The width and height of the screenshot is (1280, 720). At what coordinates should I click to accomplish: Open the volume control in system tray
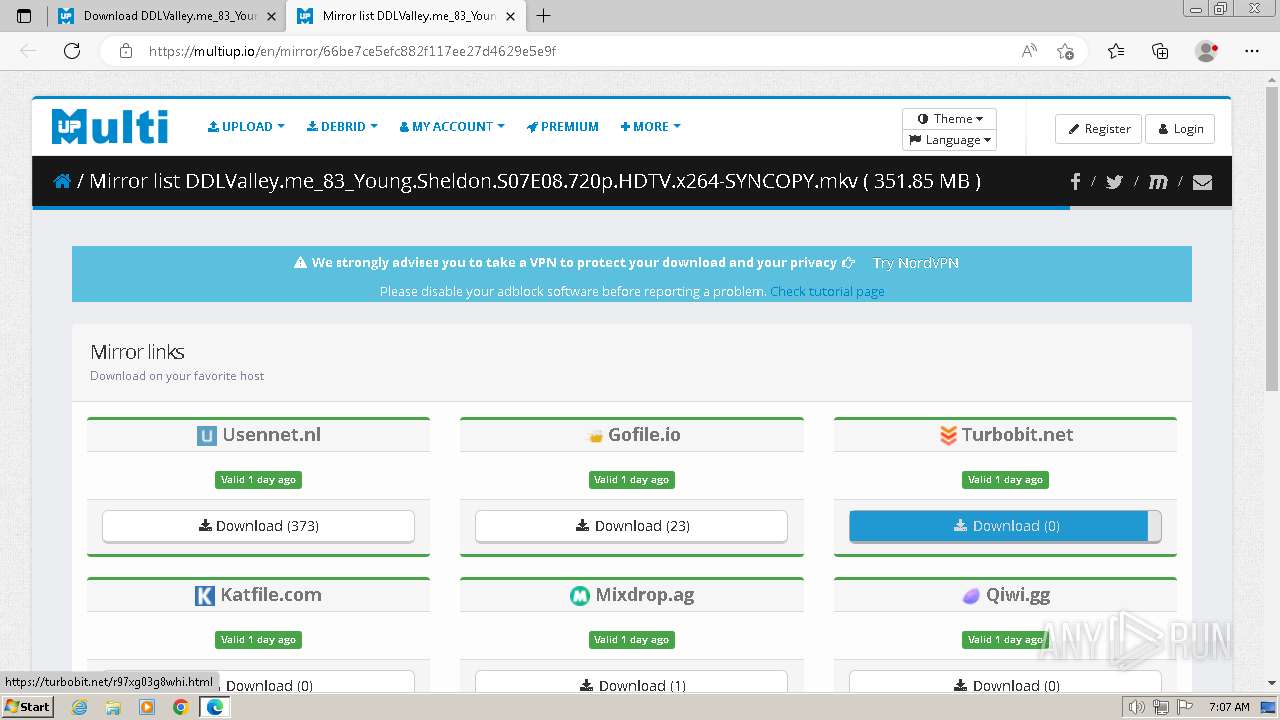(x=1137, y=707)
